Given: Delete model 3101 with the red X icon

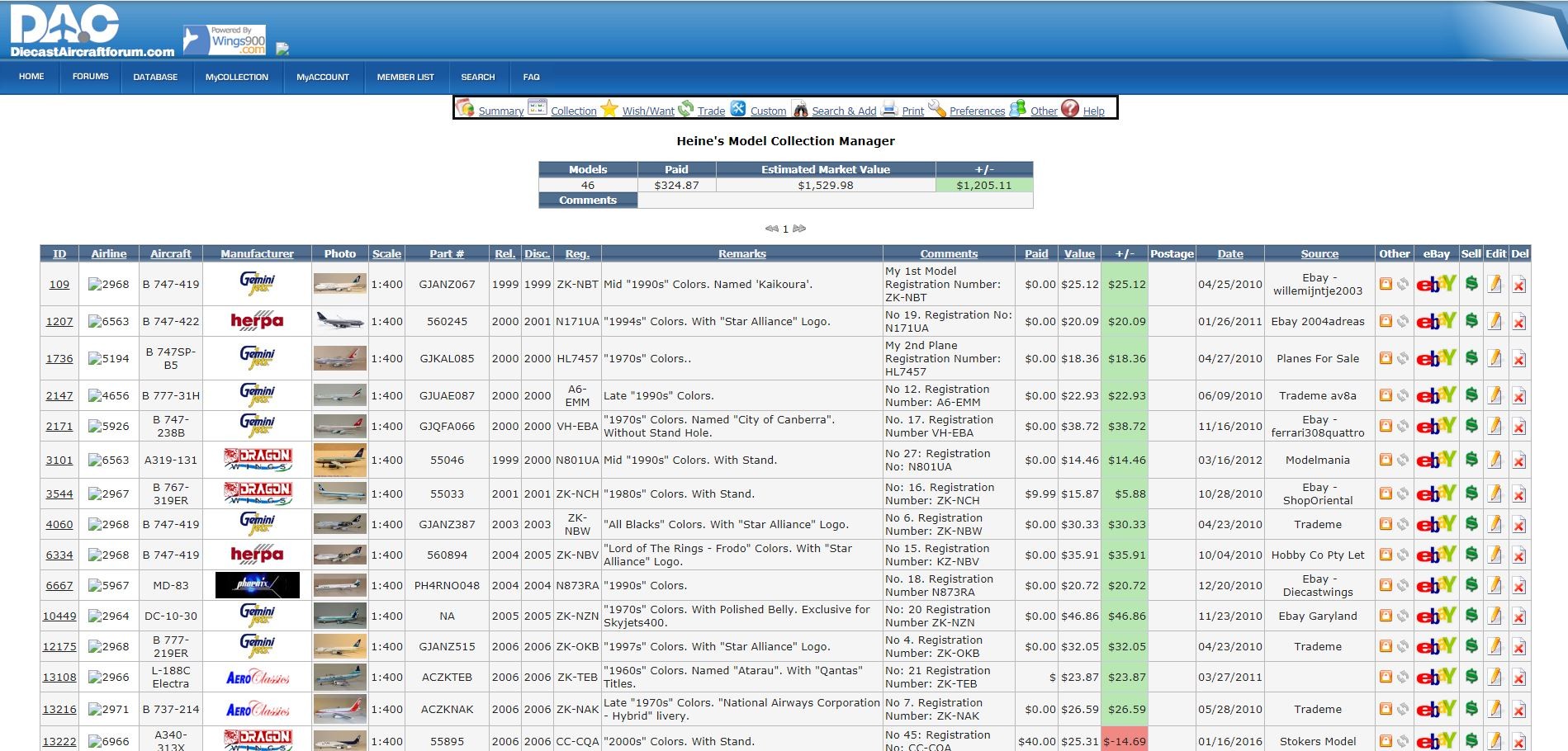Looking at the screenshot, I should point(1519,460).
